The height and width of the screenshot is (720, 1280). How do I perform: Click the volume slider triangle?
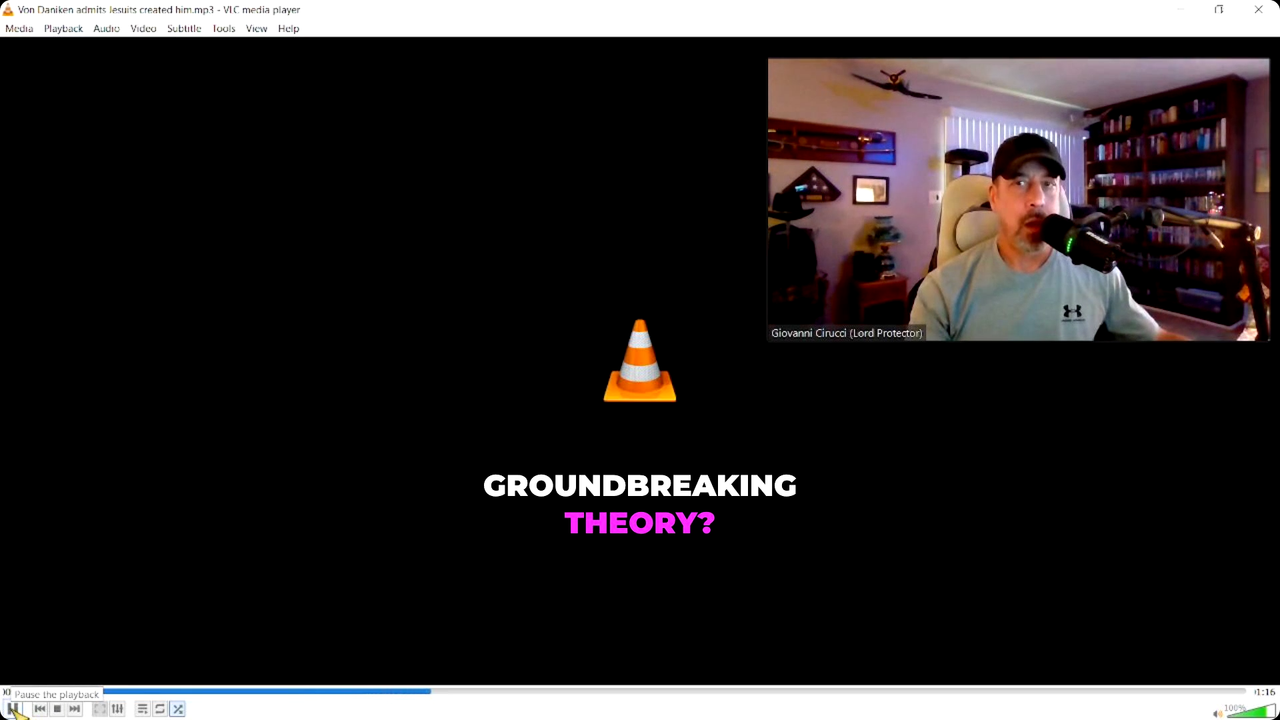[x=1252, y=711]
